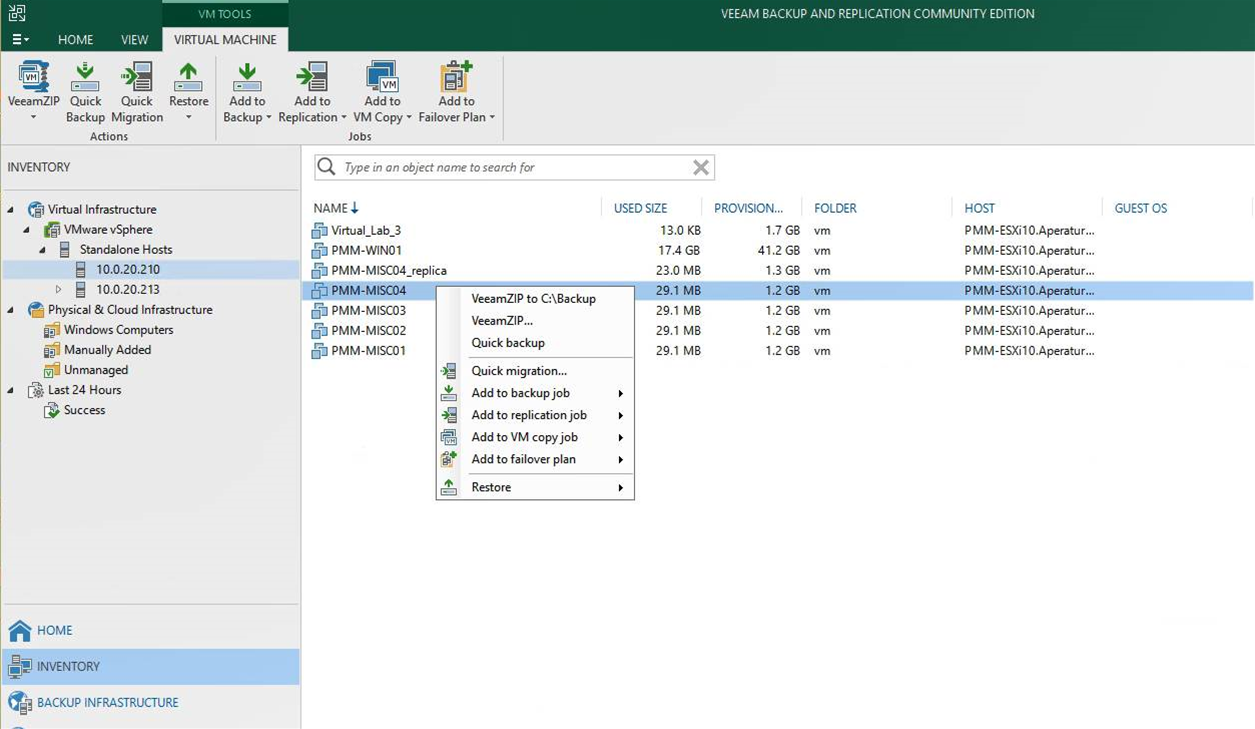Click the Add to VM Copy ribbon icon
1255x729 pixels.
click(x=382, y=77)
